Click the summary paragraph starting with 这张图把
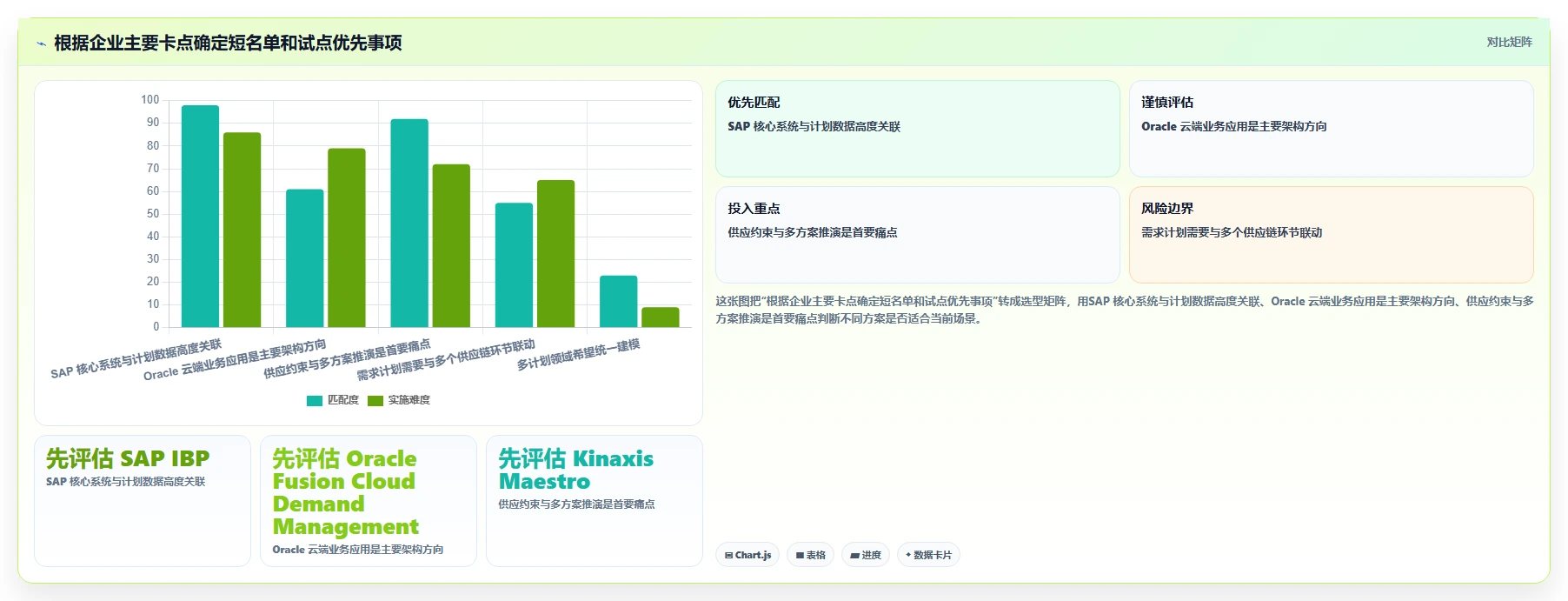1568x601 pixels. 1125,310
